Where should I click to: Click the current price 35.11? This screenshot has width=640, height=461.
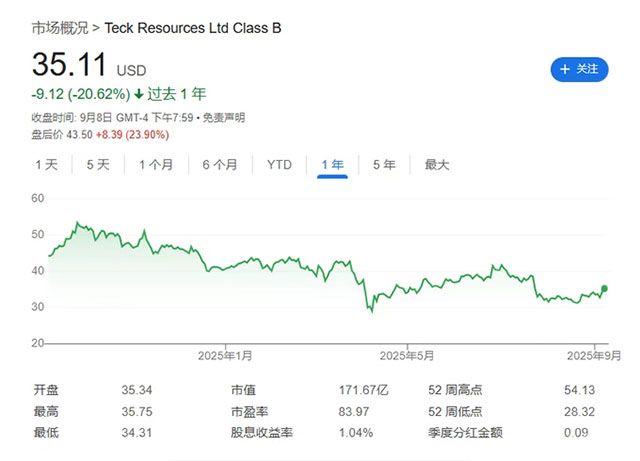[69, 65]
